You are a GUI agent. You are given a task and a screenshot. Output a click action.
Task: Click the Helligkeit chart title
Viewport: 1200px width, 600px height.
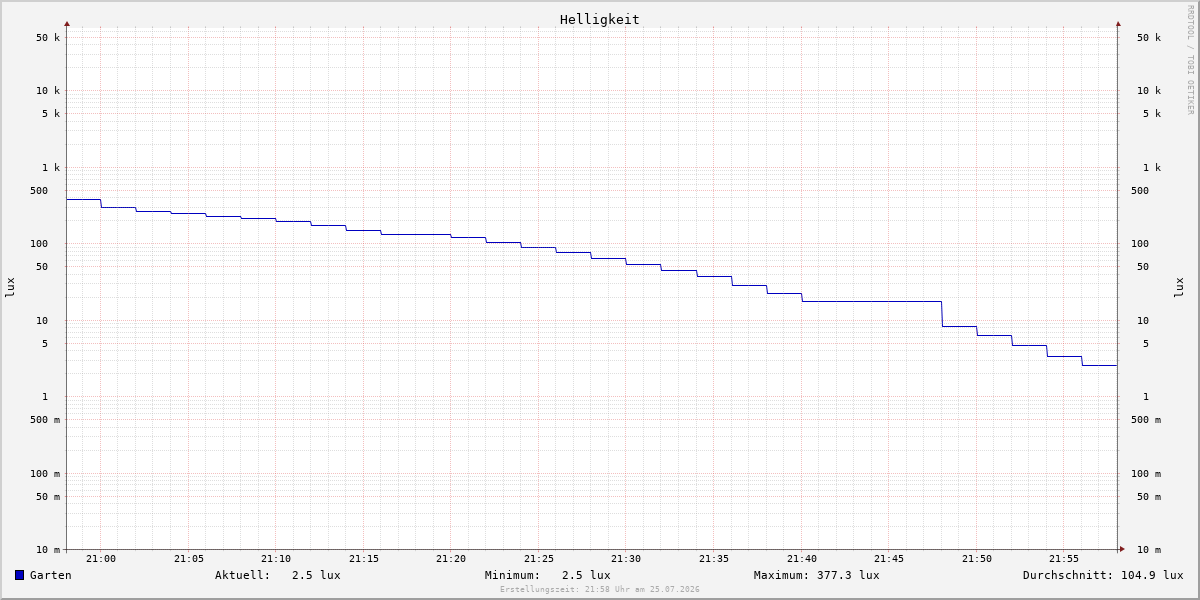pyautogui.click(x=600, y=19)
